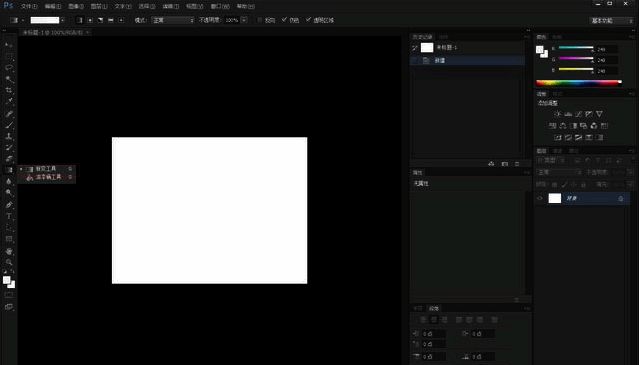Select the Blur tool
The image size is (639, 365).
tap(9, 181)
